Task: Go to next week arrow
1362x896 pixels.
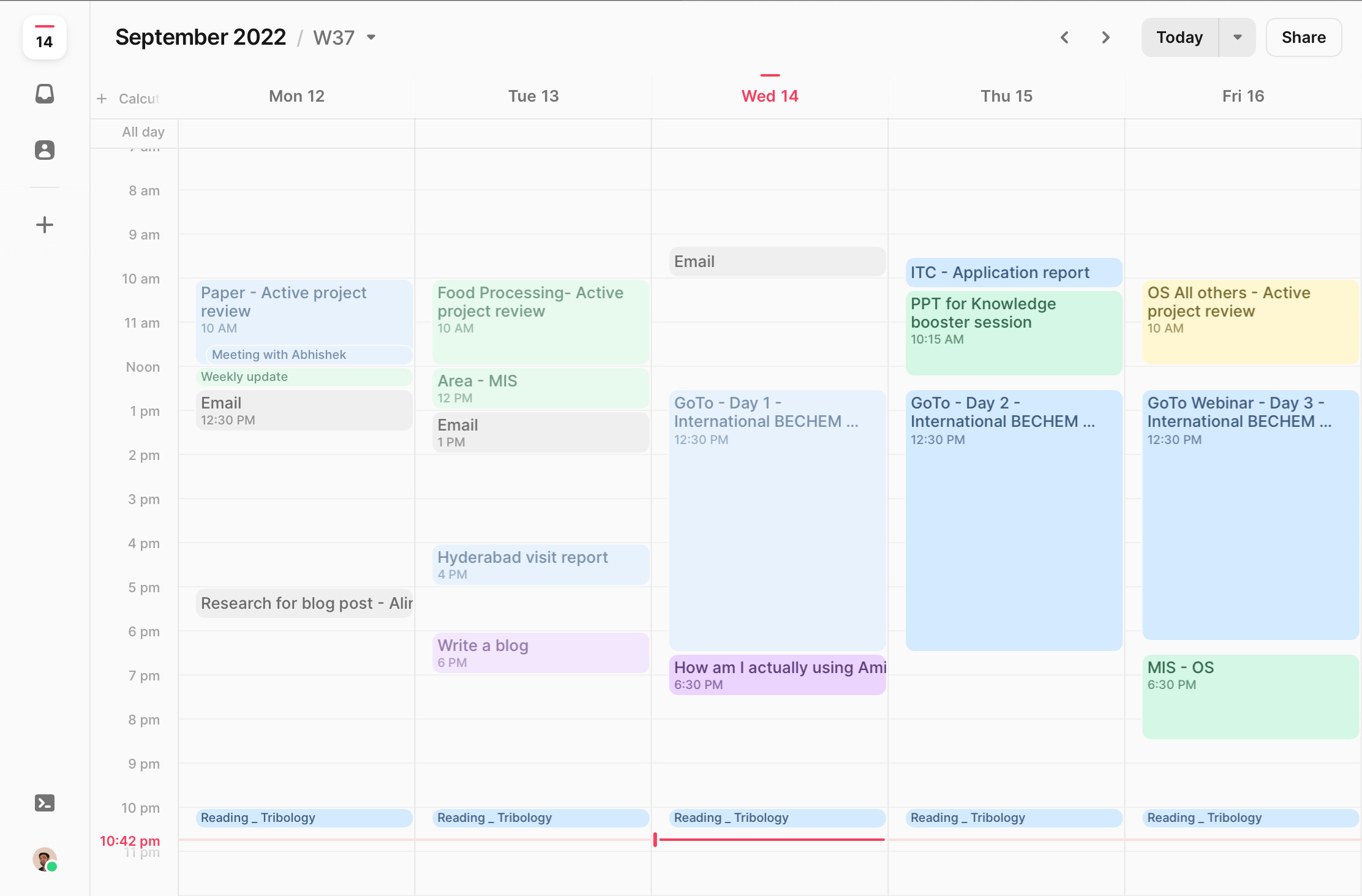Action: 1105,37
